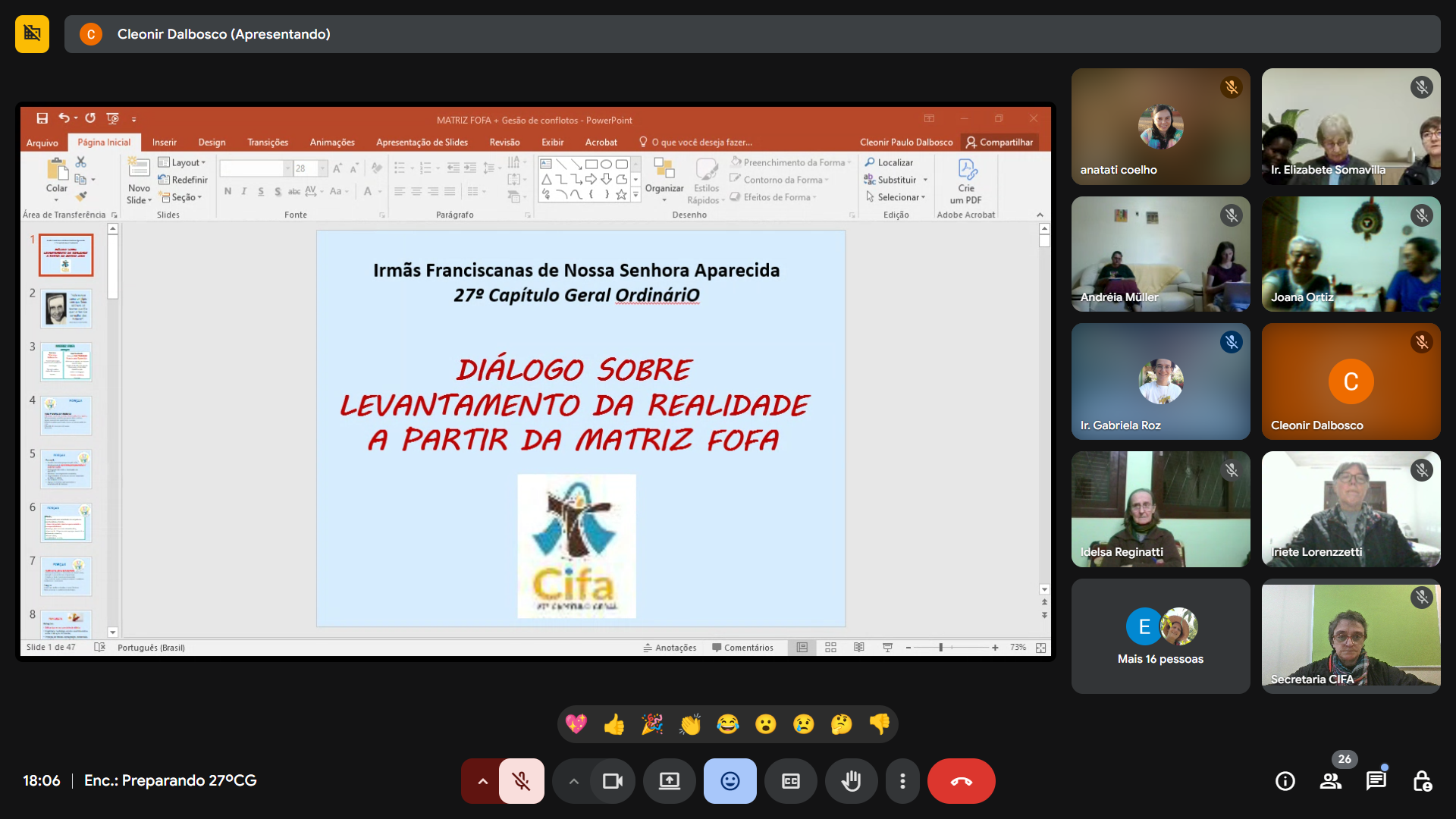Open meeting details info icon
Image resolution: width=1456 pixels, height=819 pixels.
1285,781
